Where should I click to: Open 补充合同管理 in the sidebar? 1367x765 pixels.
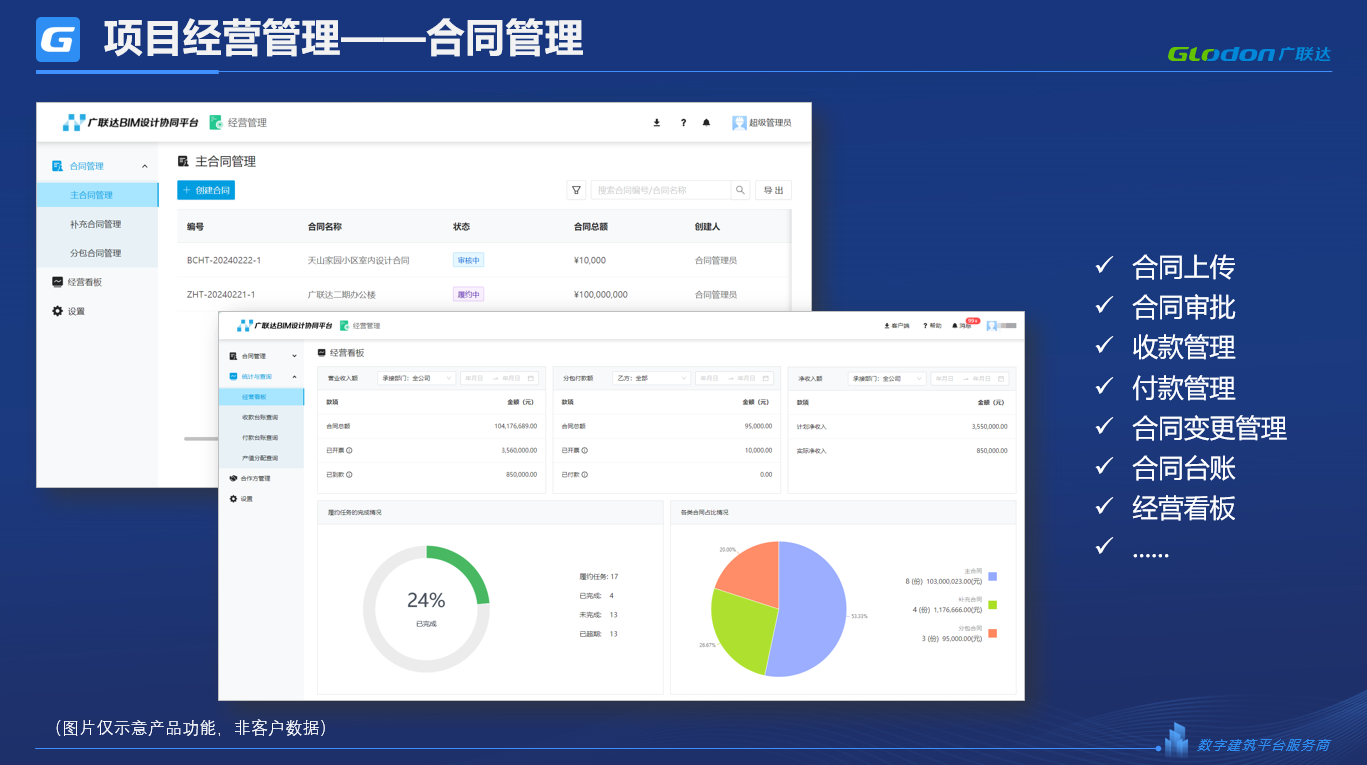tap(97, 224)
